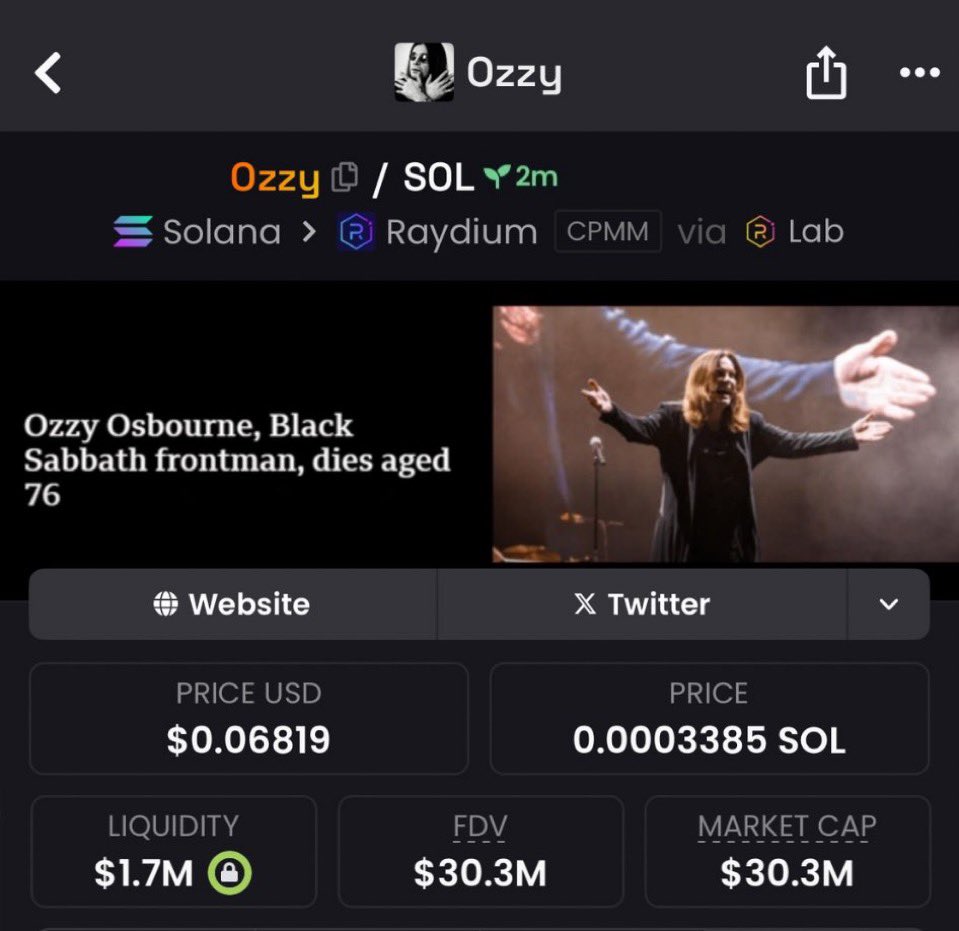Image resolution: width=959 pixels, height=931 pixels.
Task: Open the token Website link
Action: click(x=233, y=604)
